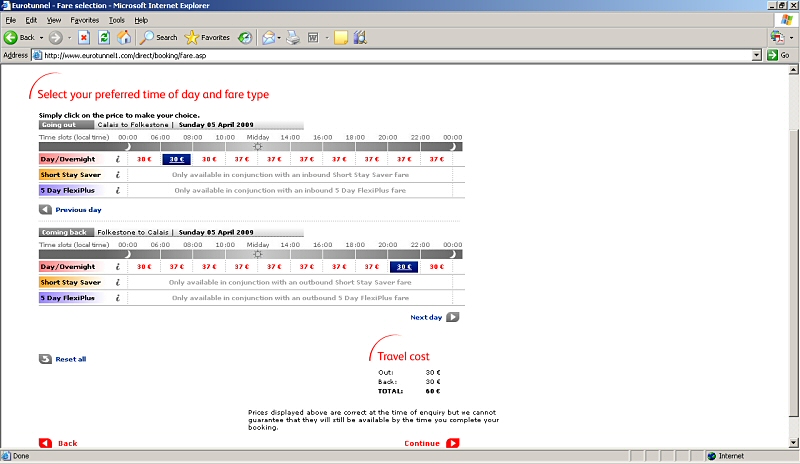The width and height of the screenshot is (800, 464).
Task: Select highlighted outbound 06:00 30 € fare
Action: click(x=177, y=159)
